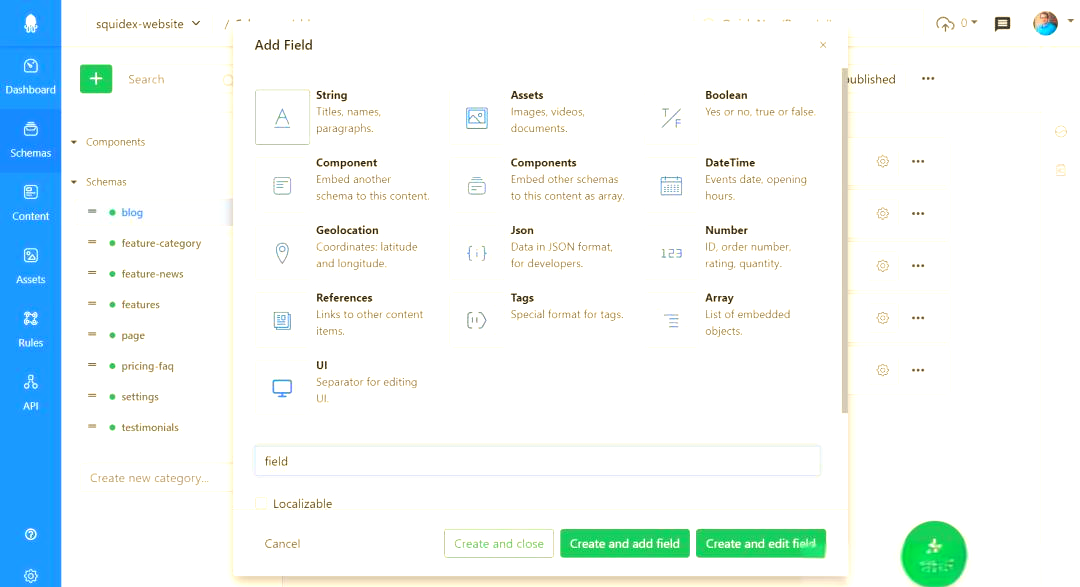Select the Component field type icon
Screen dimensions: 1080x587
282,185
